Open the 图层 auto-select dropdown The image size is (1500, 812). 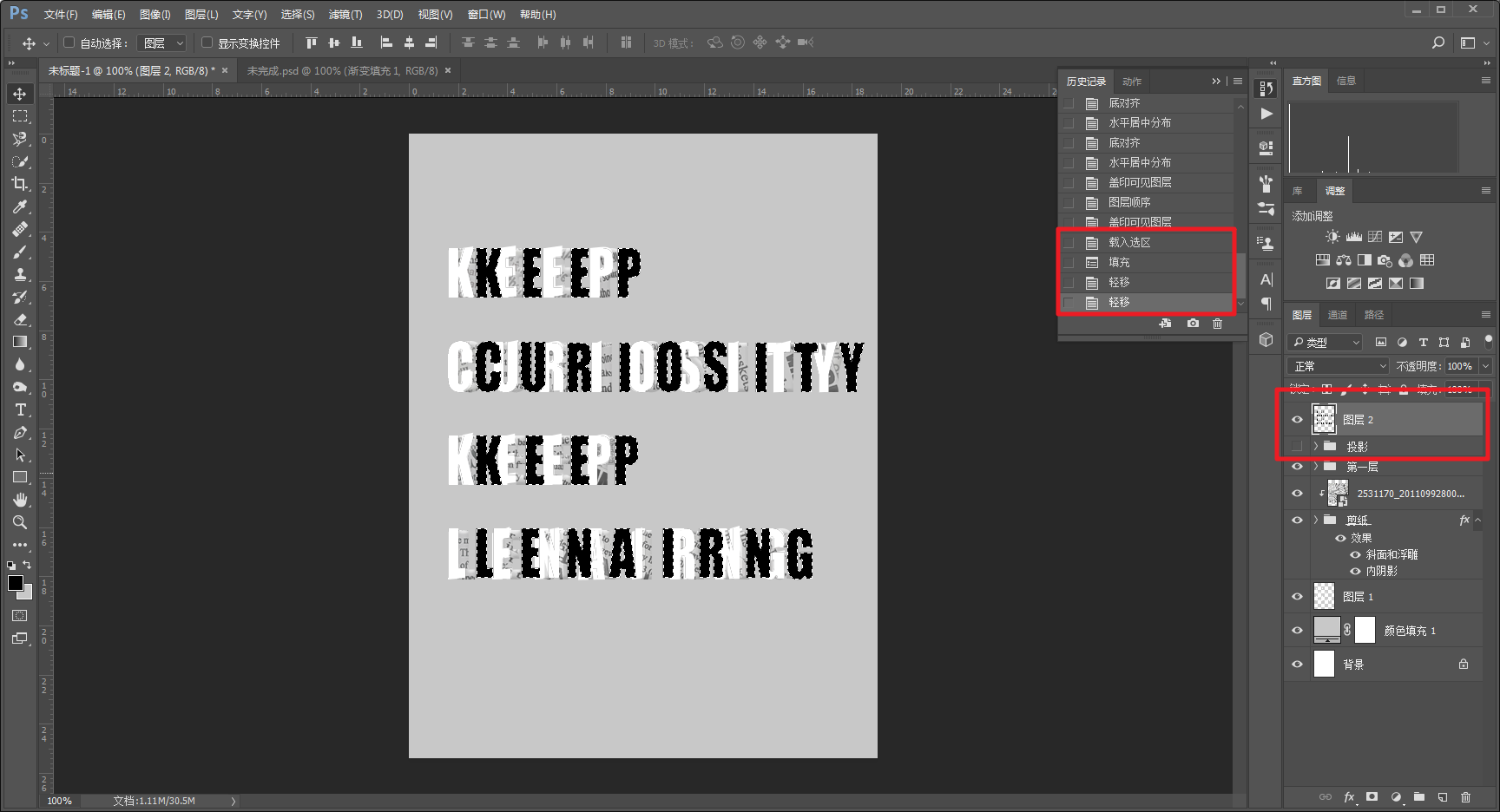tap(162, 43)
